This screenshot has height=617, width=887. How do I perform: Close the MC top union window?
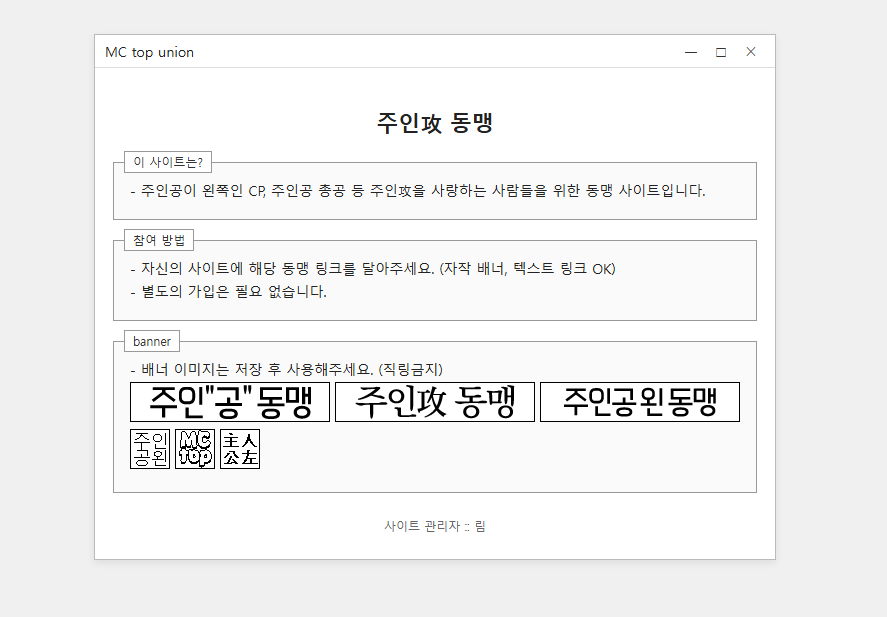[x=751, y=52]
